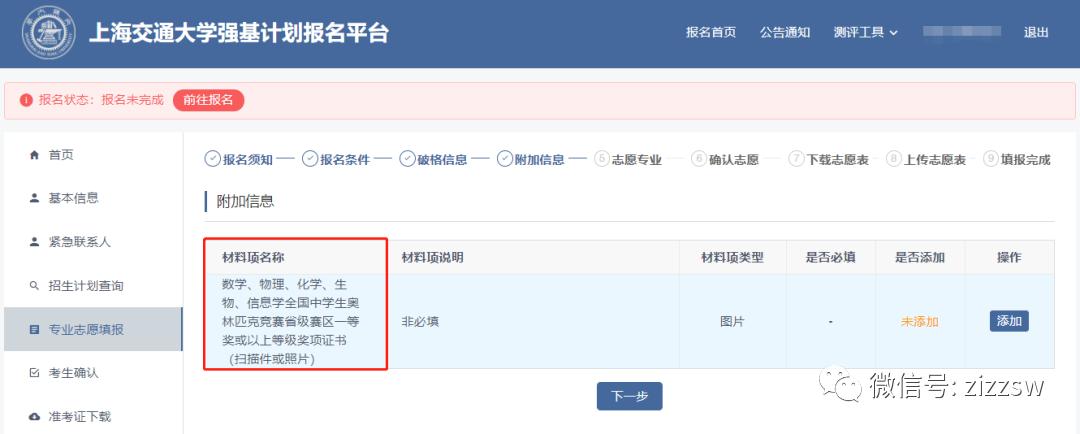Click the 附加信息 section heading

[245, 201]
